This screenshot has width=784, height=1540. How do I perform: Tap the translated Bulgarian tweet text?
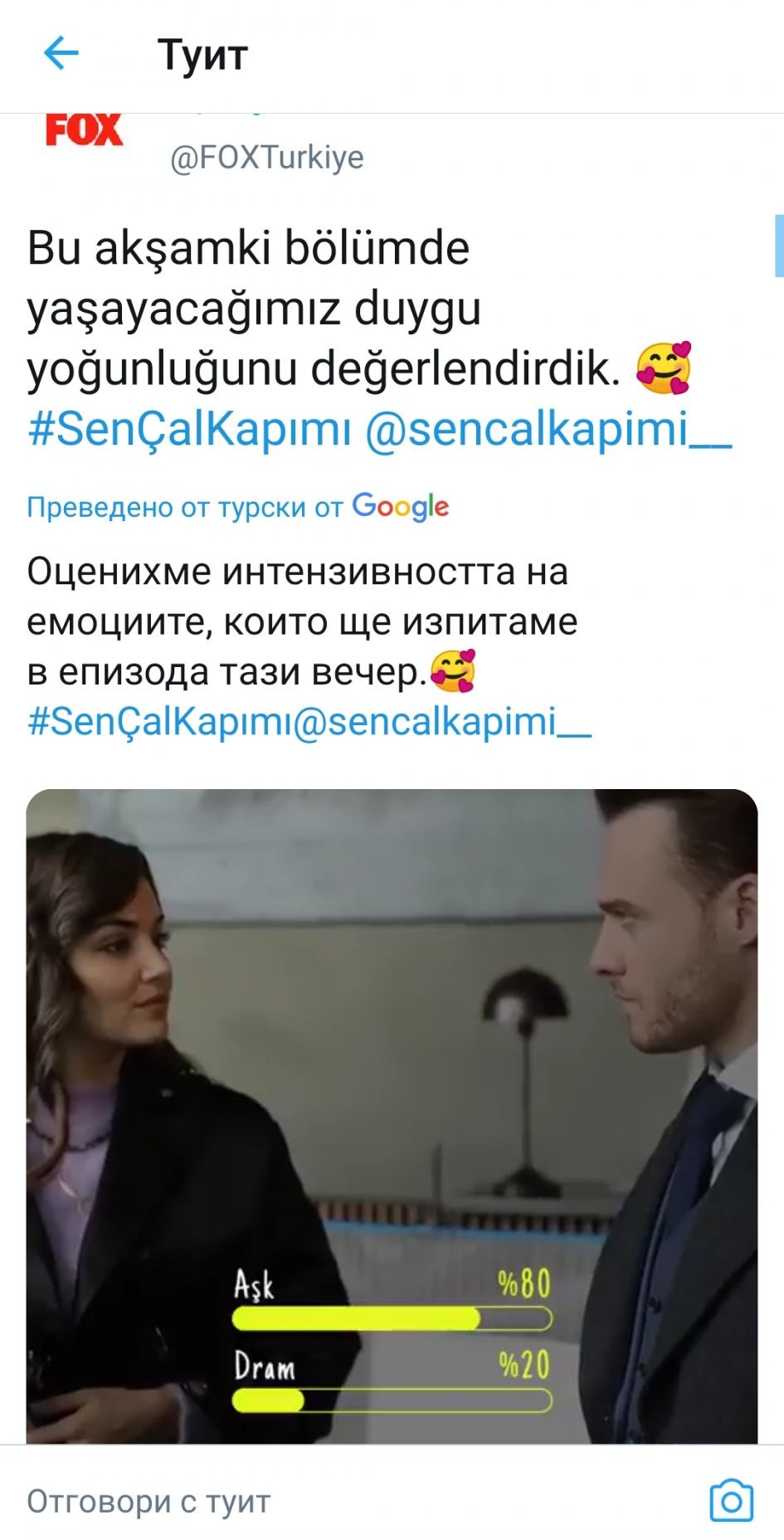303,621
